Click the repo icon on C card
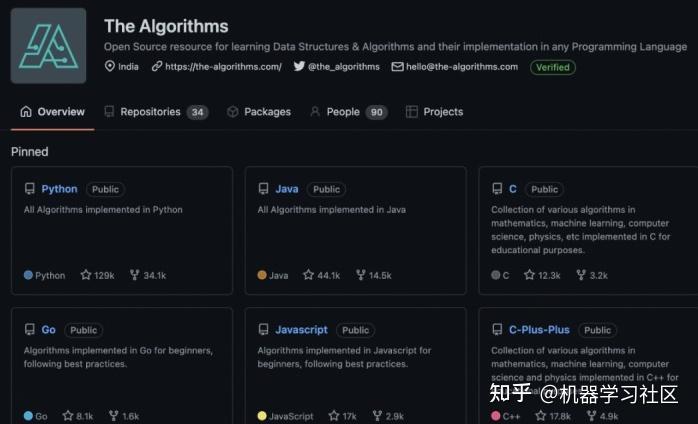This screenshot has height=424, width=698. pos(497,189)
